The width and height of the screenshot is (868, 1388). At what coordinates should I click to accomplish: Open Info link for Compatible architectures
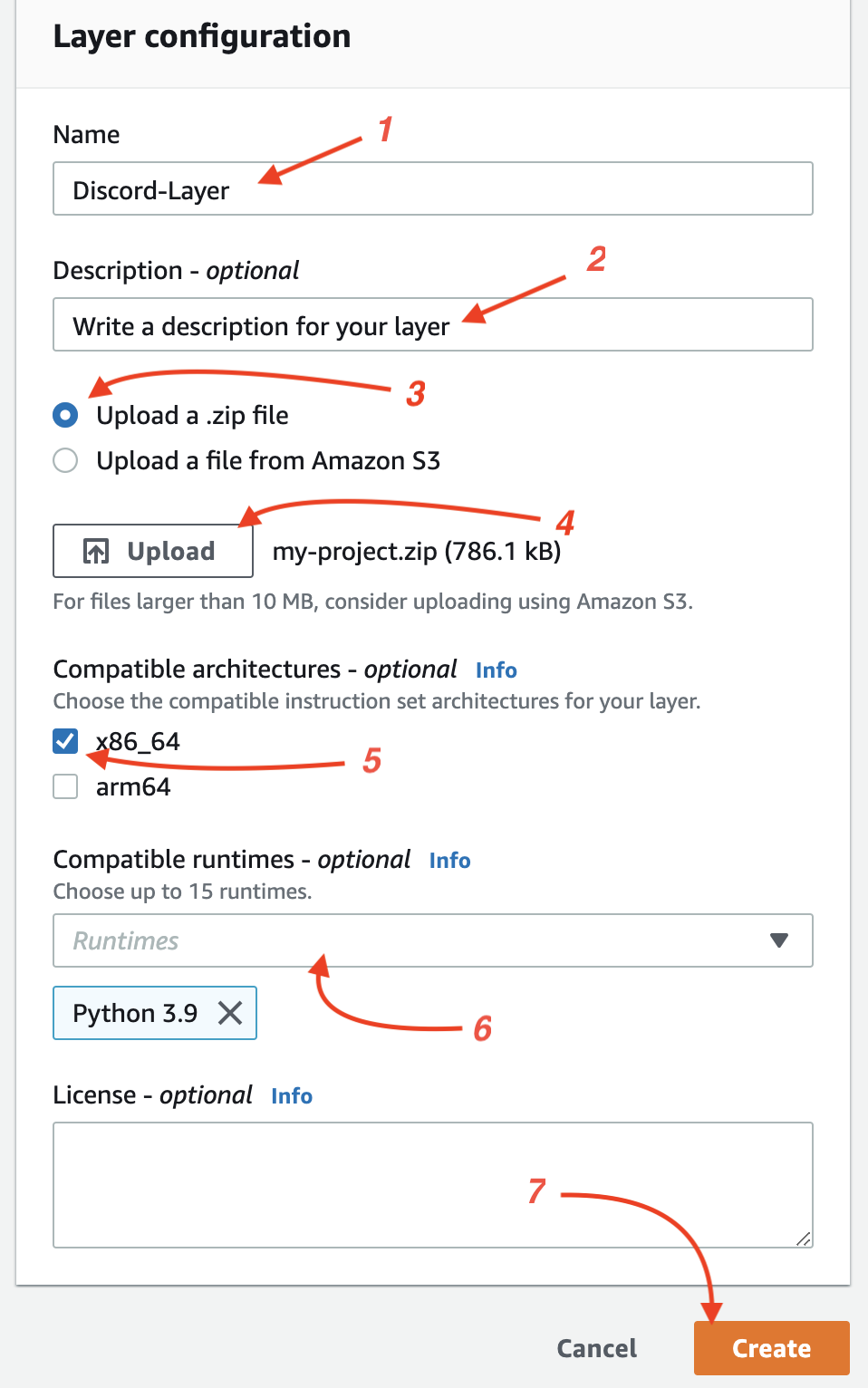click(497, 670)
